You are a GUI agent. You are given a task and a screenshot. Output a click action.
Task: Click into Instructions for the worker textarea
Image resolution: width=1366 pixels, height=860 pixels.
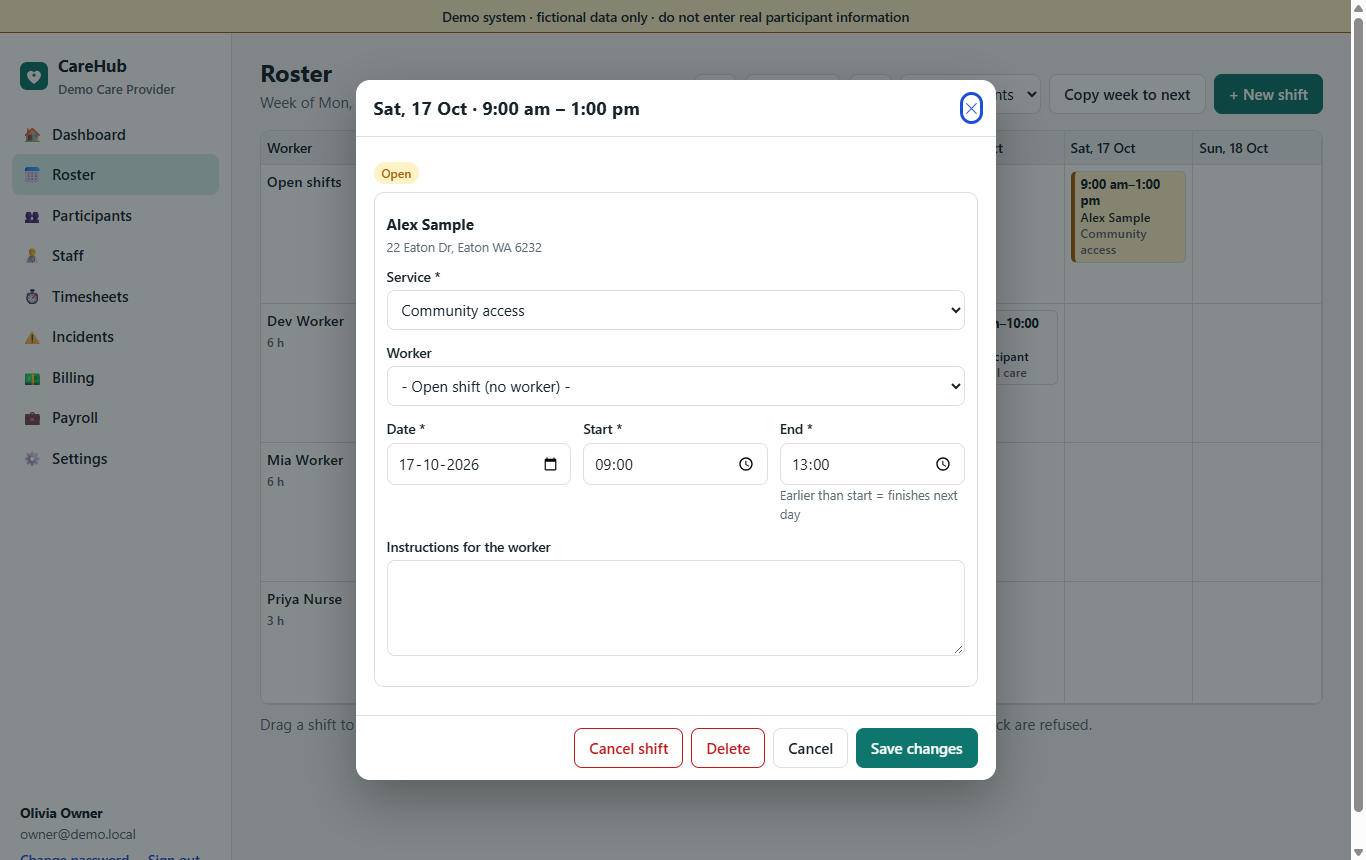click(x=676, y=608)
